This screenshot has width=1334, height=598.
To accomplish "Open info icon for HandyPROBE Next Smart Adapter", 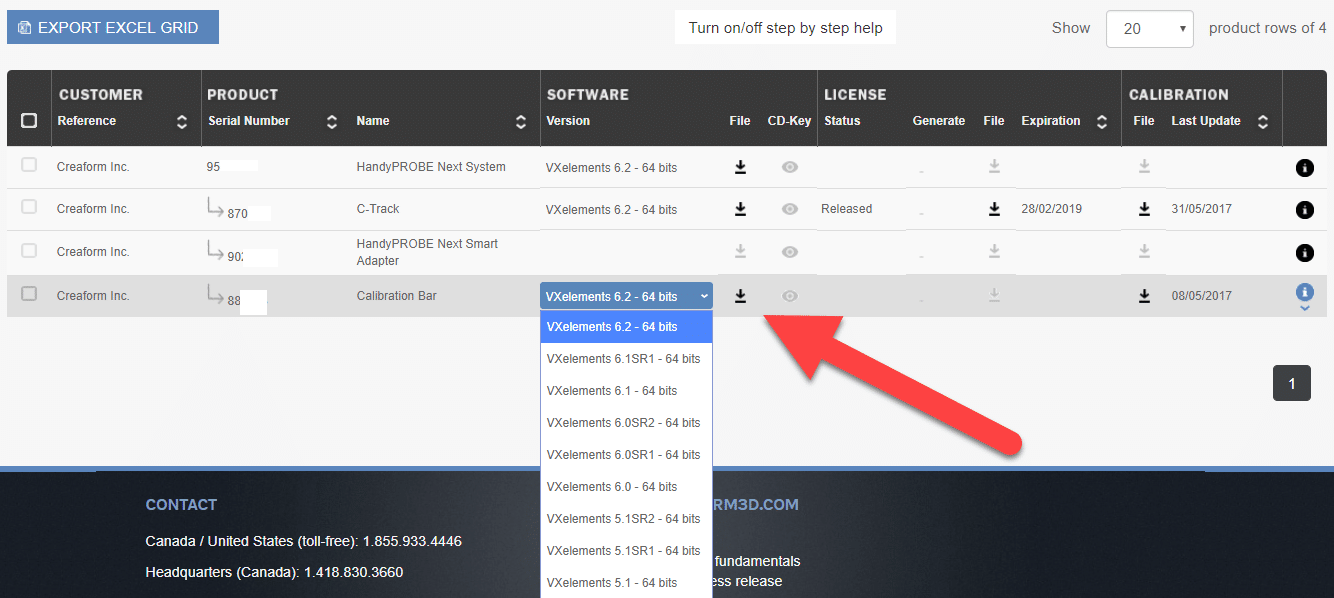I will pyautogui.click(x=1304, y=253).
